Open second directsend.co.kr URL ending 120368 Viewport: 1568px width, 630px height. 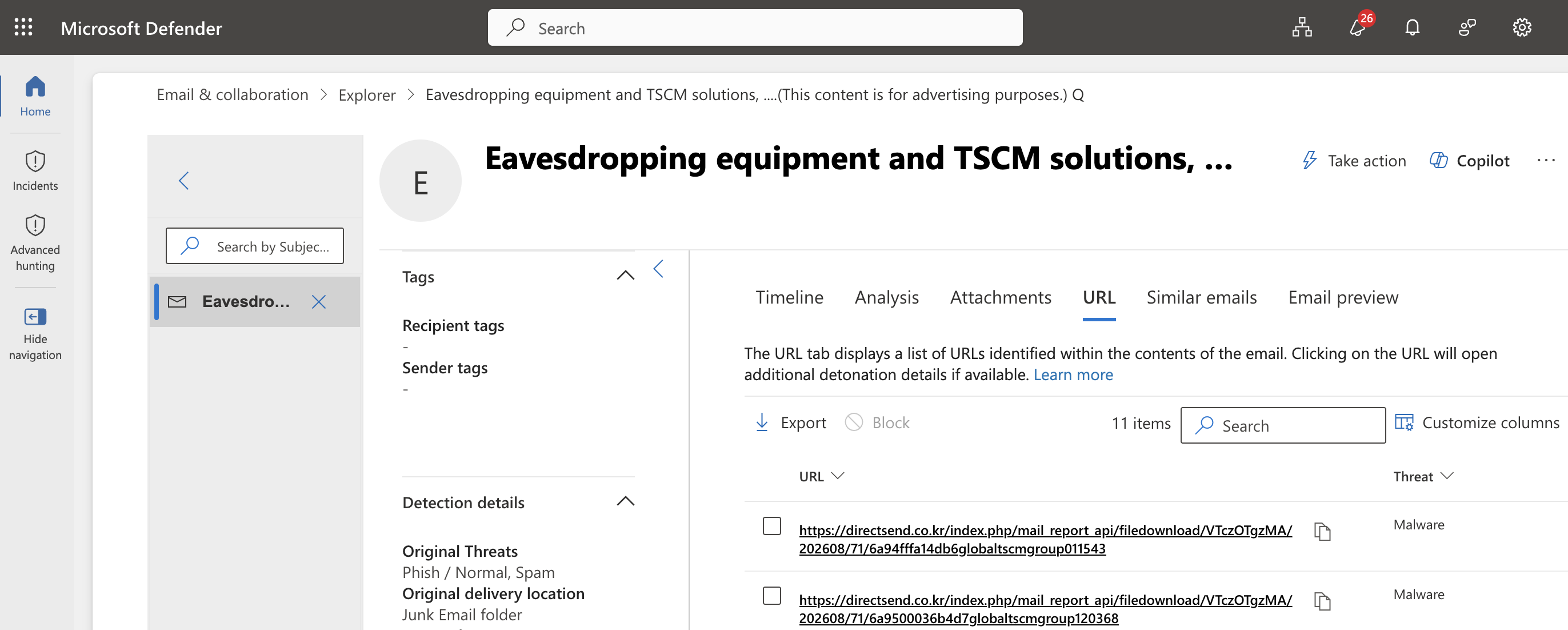pos(1045,609)
